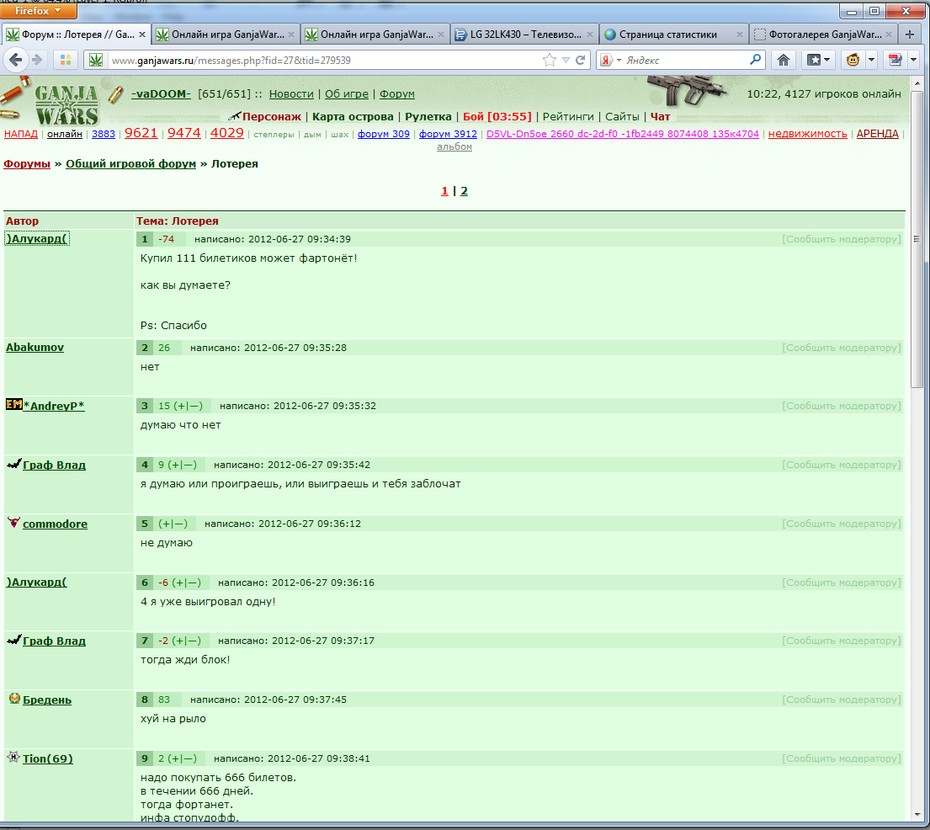Open the АРЕНДА quick link

click(x=877, y=134)
